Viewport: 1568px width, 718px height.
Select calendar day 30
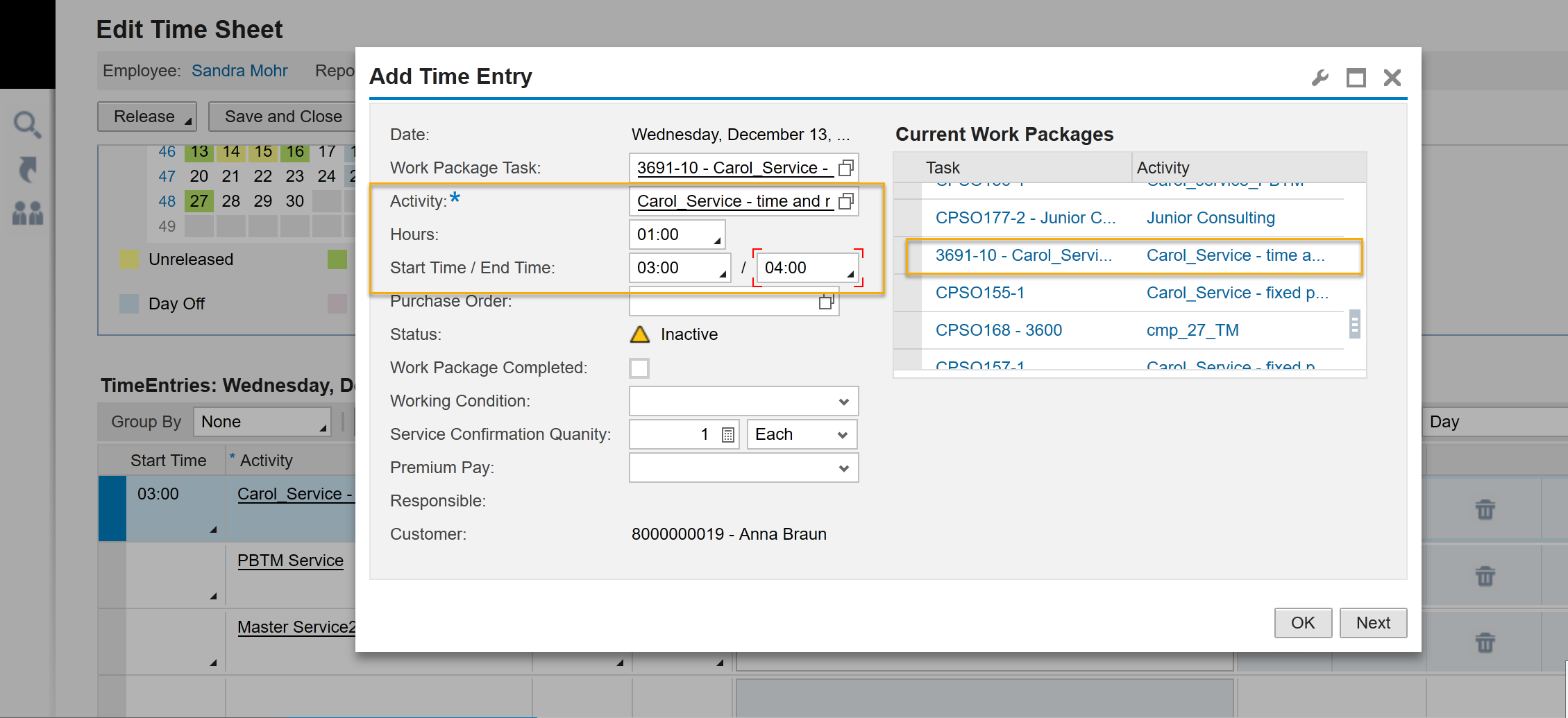click(x=295, y=201)
